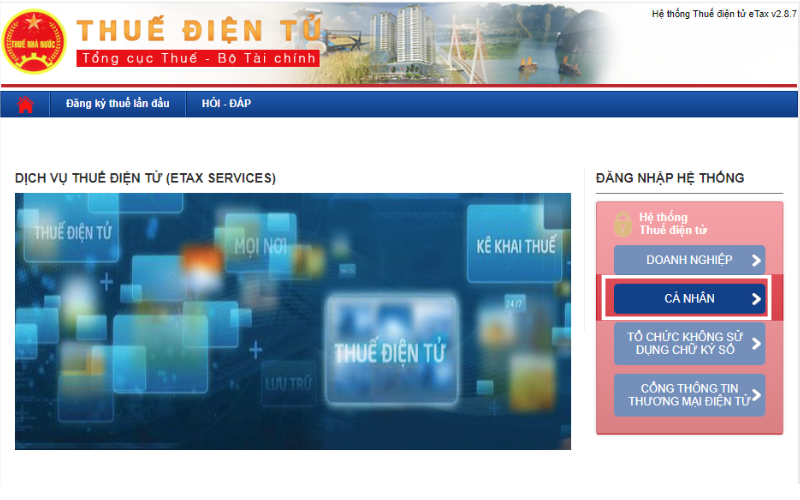
Task: Click the THUẾ ĐIỆN TỬ header title
Action: pyautogui.click(x=199, y=30)
